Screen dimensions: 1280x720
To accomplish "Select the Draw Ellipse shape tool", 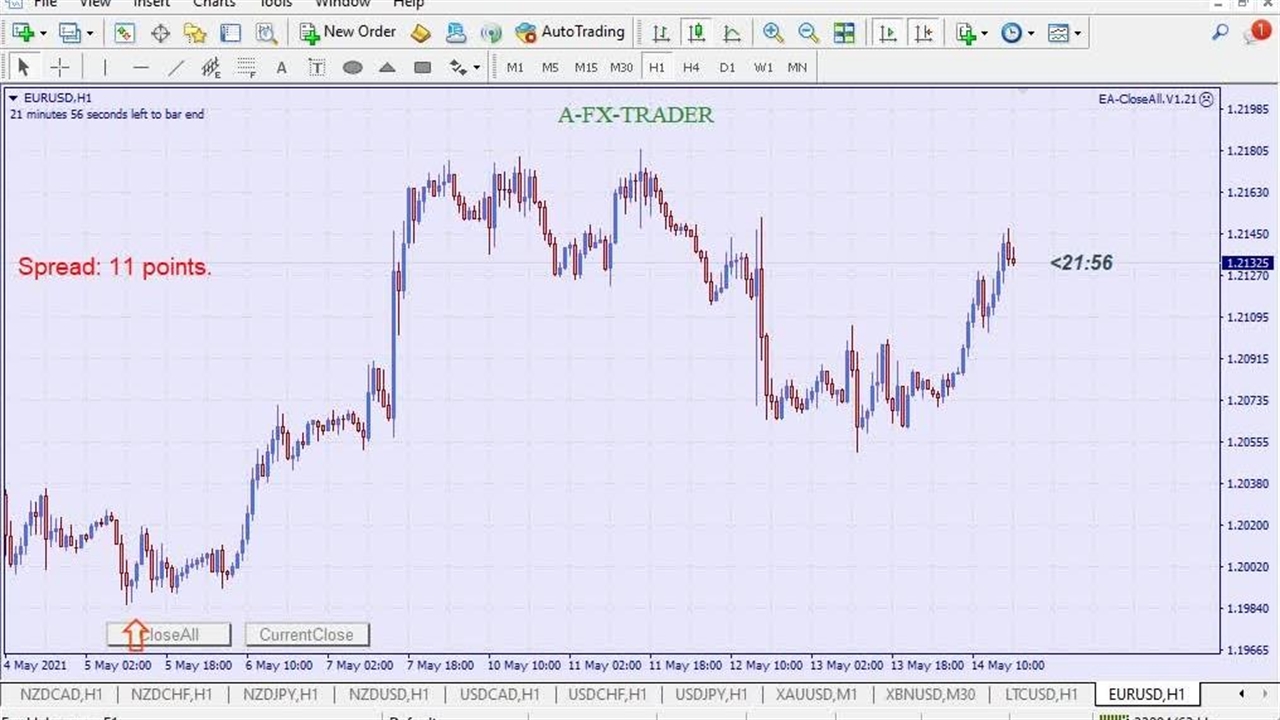I will click(x=352, y=67).
